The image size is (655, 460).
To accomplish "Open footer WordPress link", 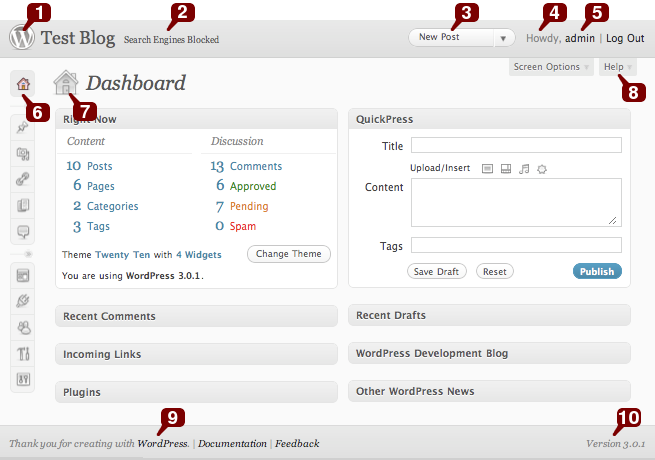I will pos(163,444).
